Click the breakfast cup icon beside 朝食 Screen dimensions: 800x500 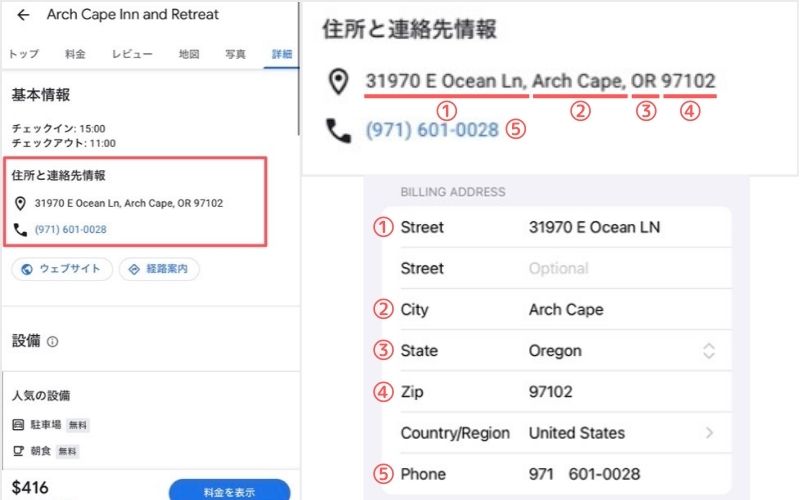[18, 451]
